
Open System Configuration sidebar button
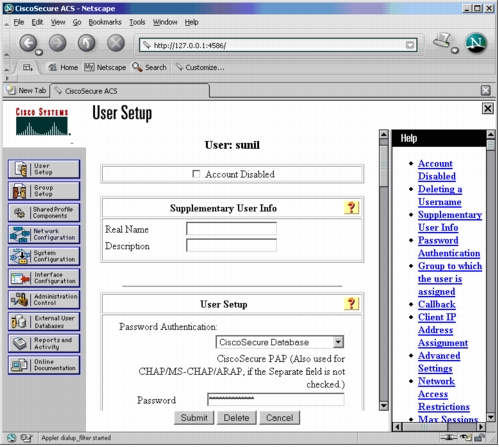pos(44,256)
